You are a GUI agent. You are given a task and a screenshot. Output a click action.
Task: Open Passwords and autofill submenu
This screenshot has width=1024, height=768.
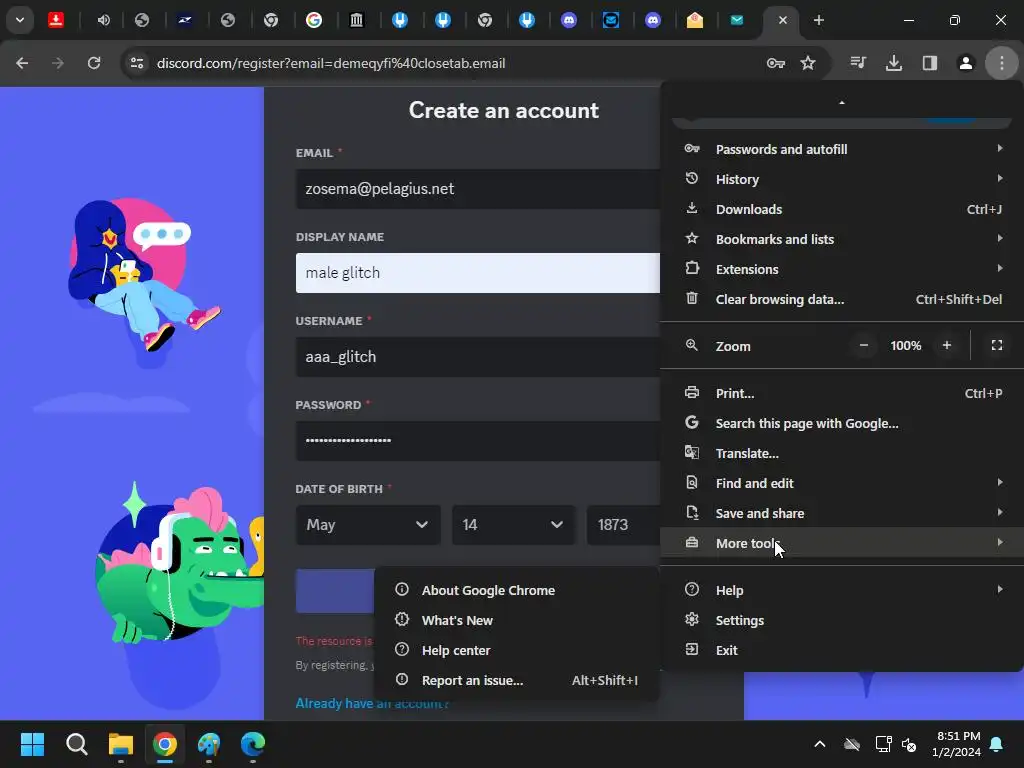point(842,149)
